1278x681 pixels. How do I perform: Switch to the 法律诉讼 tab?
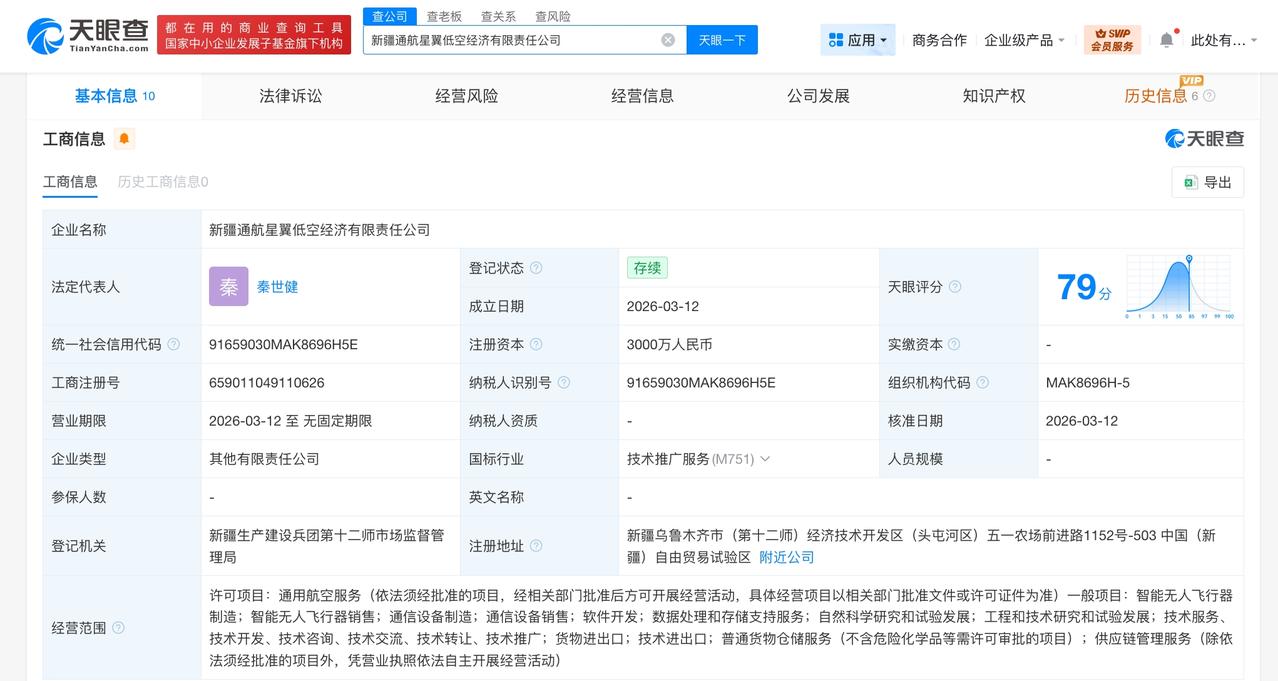pos(289,95)
